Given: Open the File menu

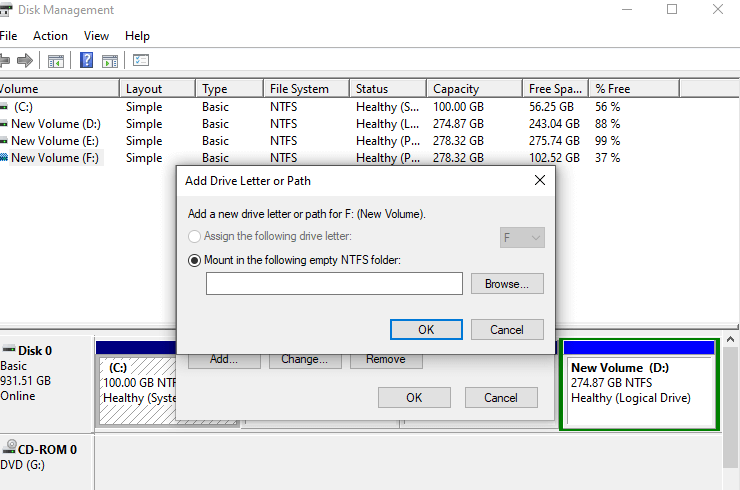Looking at the screenshot, I should pos(8,36).
